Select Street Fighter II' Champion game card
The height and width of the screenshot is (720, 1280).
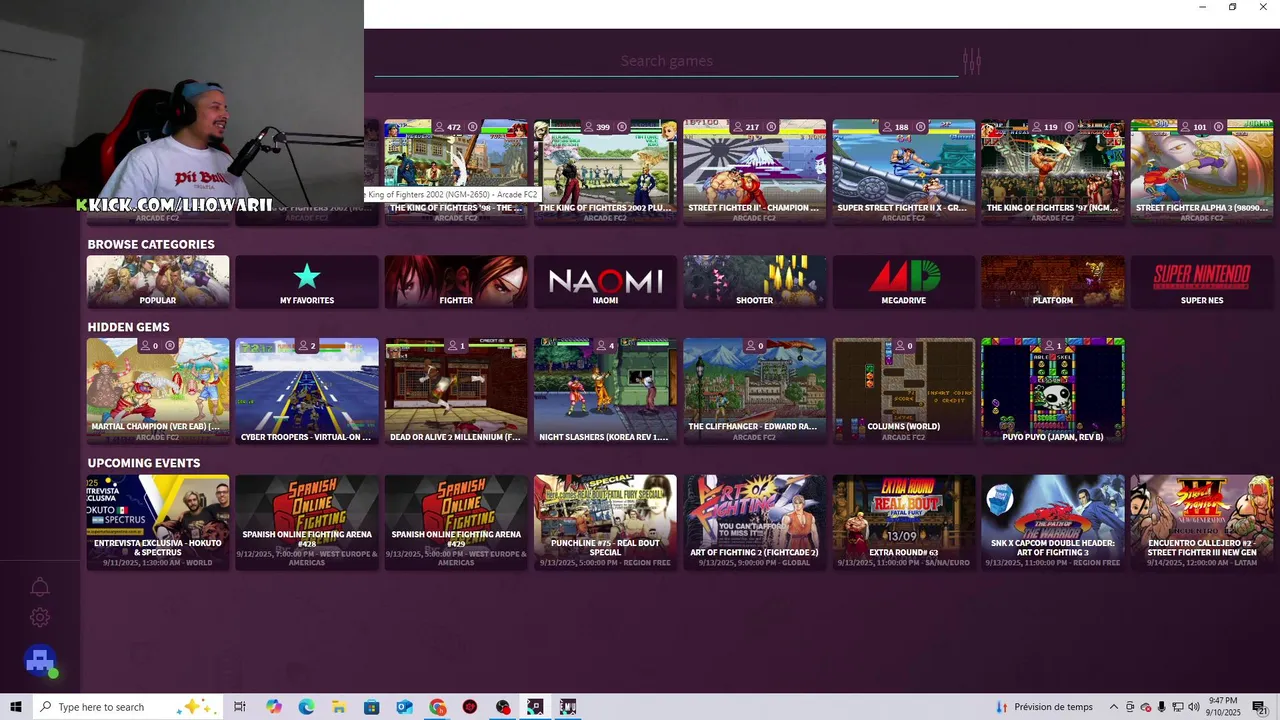(754, 171)
